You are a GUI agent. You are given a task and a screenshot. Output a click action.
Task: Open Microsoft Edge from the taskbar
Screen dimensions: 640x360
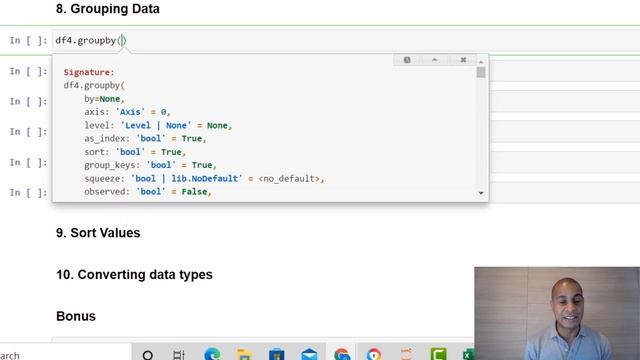point(212,354)
